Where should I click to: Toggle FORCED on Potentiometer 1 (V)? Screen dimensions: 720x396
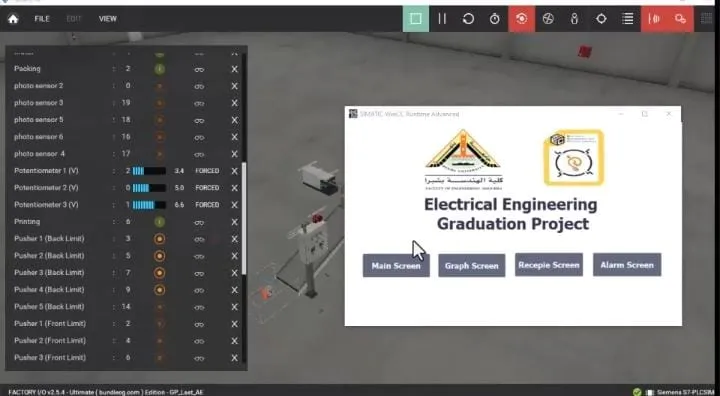(207, 171)
